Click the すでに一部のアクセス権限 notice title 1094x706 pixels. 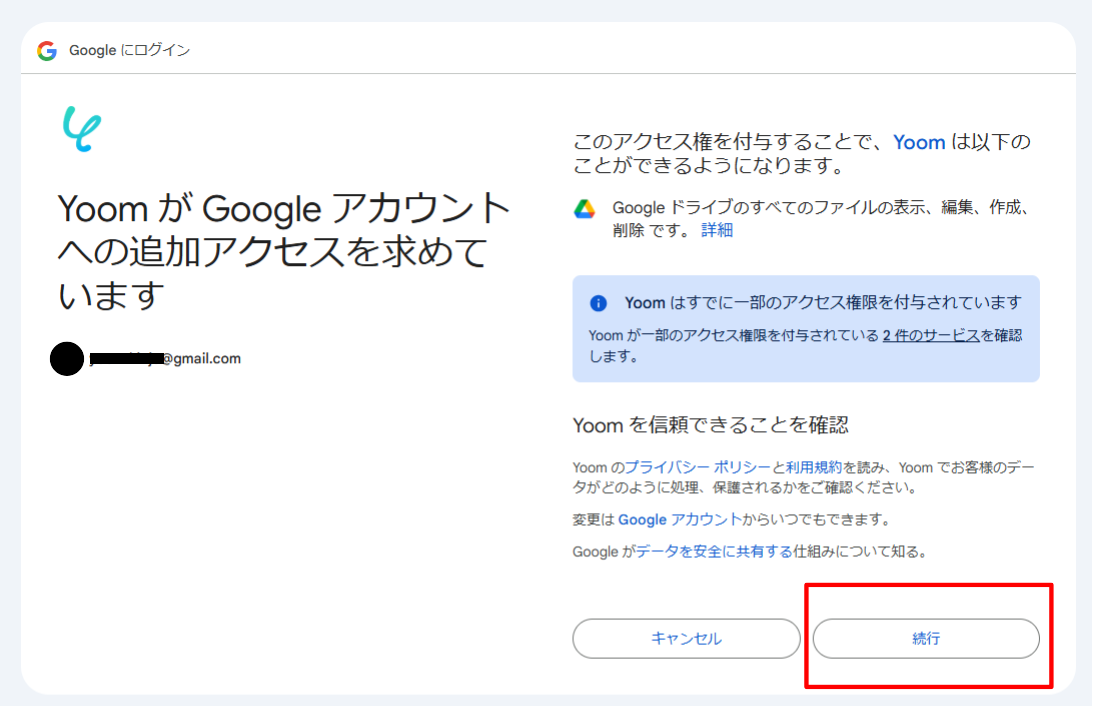(822, 303)
